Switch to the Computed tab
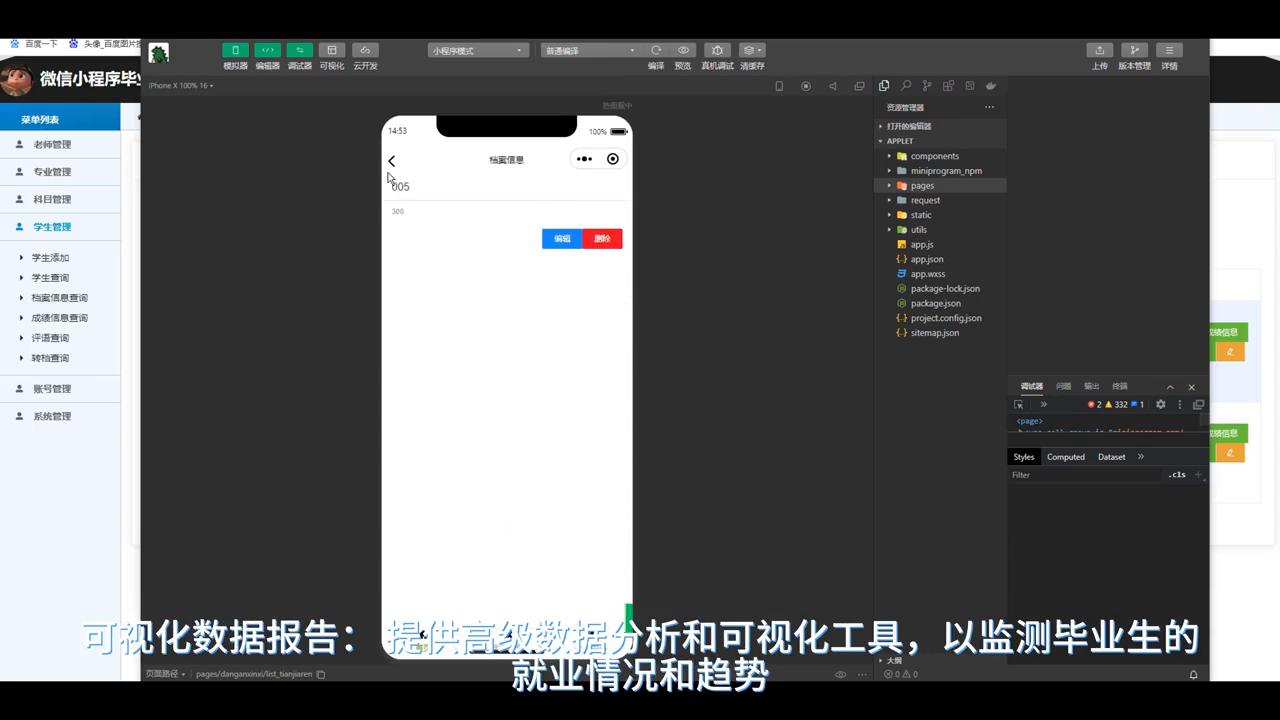This screenshot has height=720, width=1280. pyautogui.click(x=1065, y=457)
